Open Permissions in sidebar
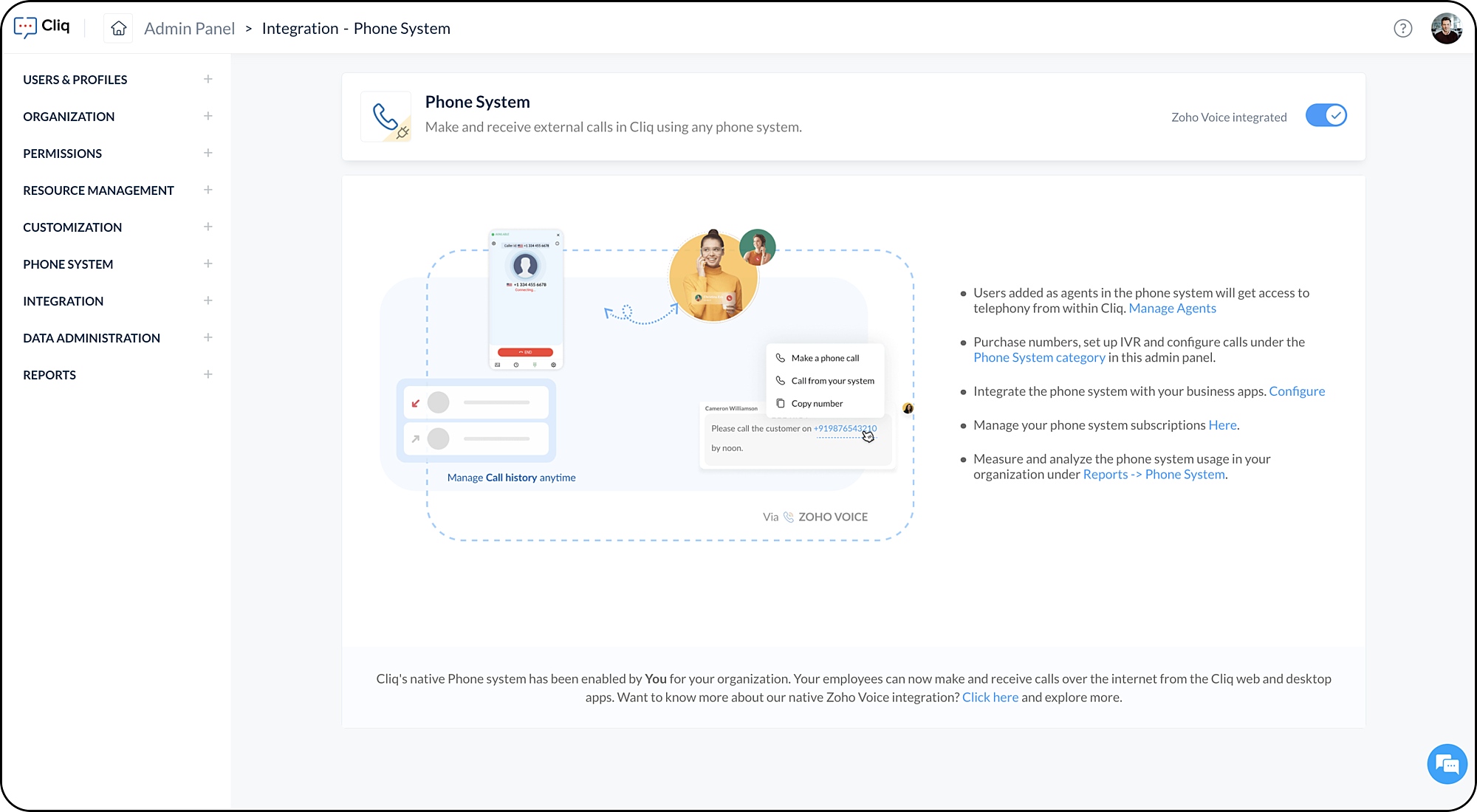The height and width of the screenshot is (812, 1477). (63, 154)
